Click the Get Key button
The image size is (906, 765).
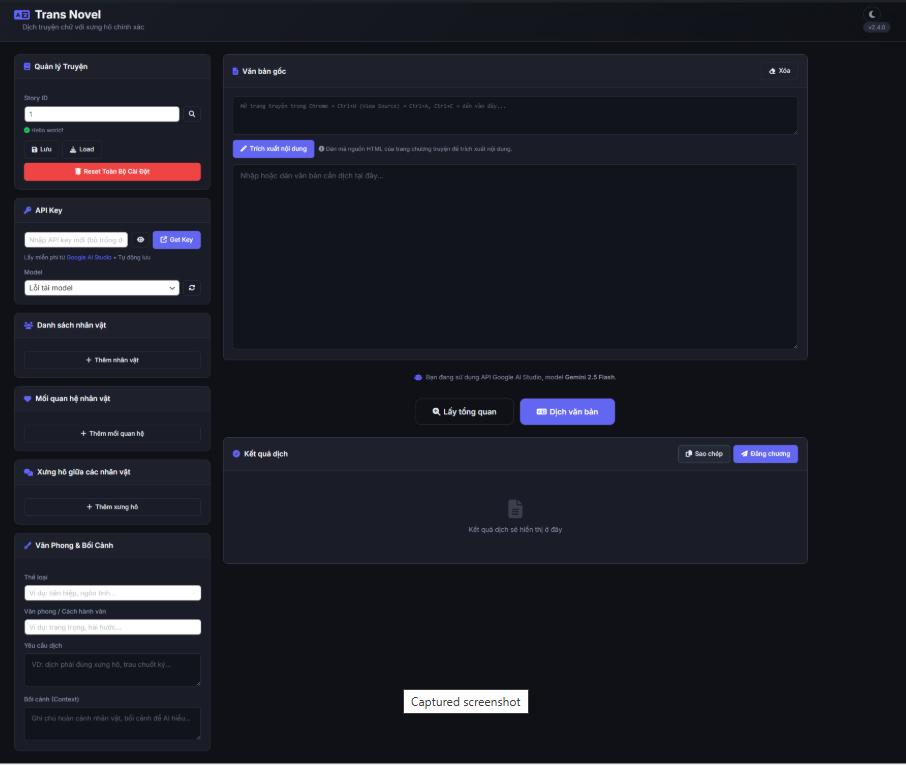[x=177, y=240]
